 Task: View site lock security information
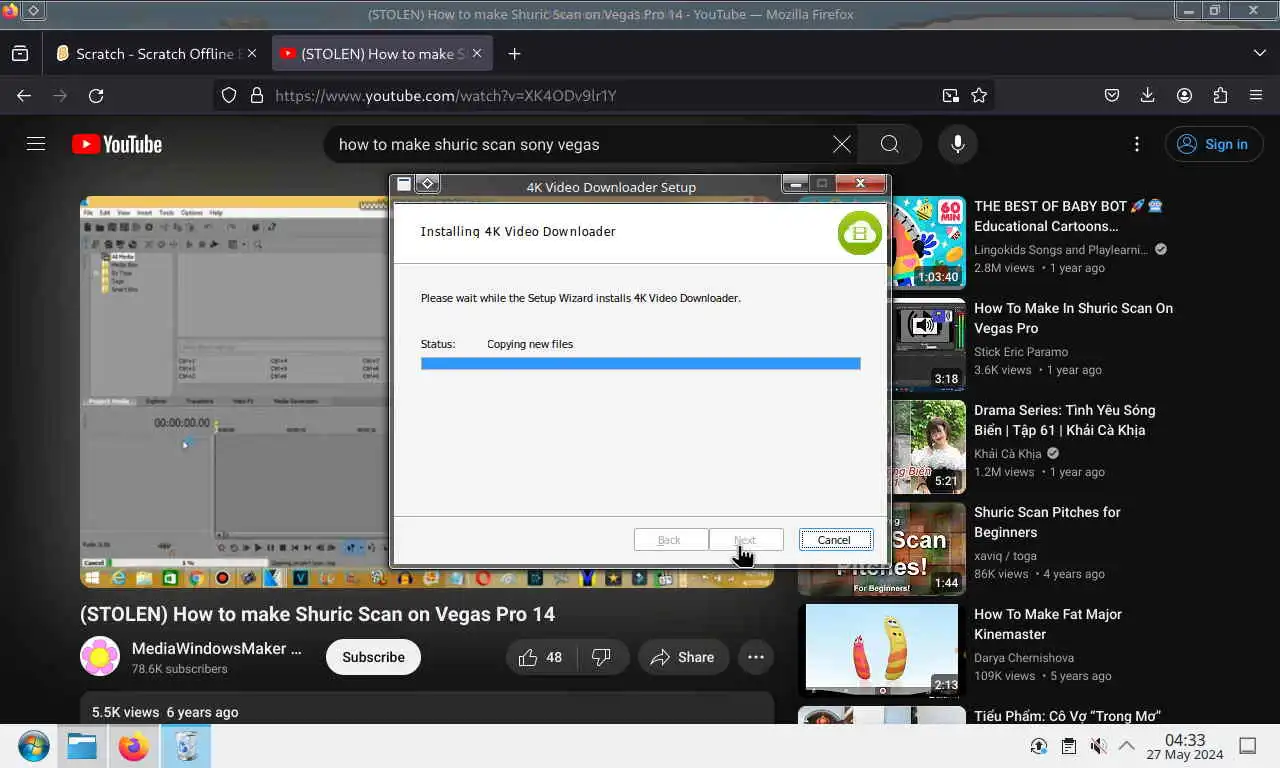point(257,96)
